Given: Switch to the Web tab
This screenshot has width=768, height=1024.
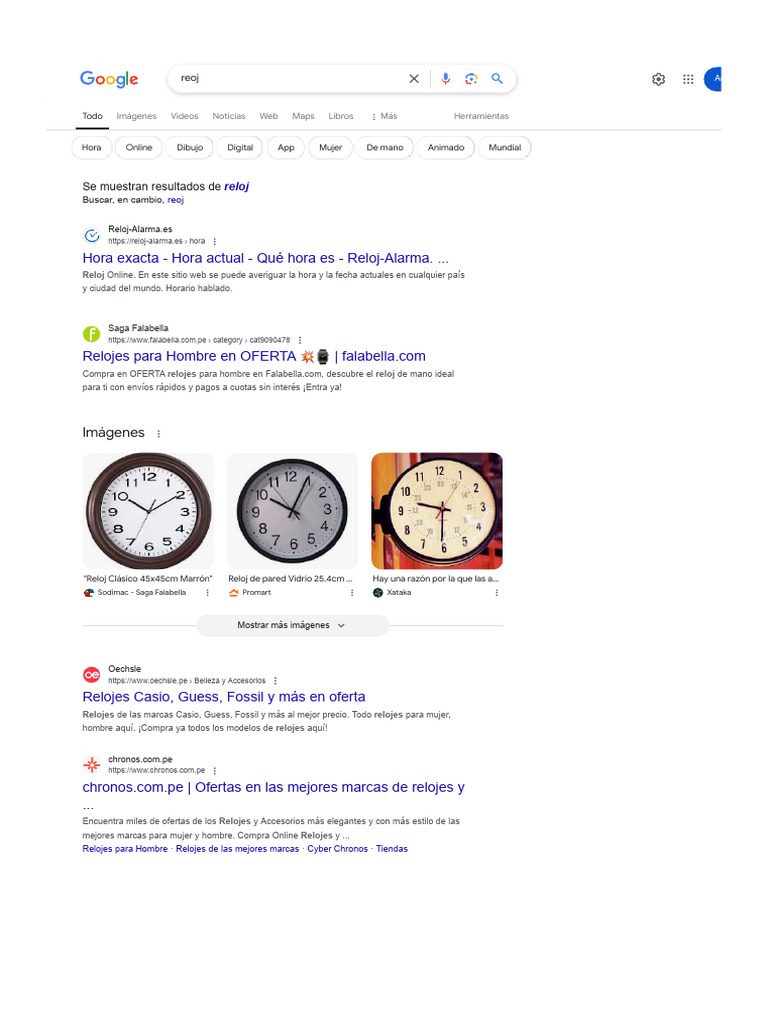Looking at the screenshot, I should click(268, 116).
